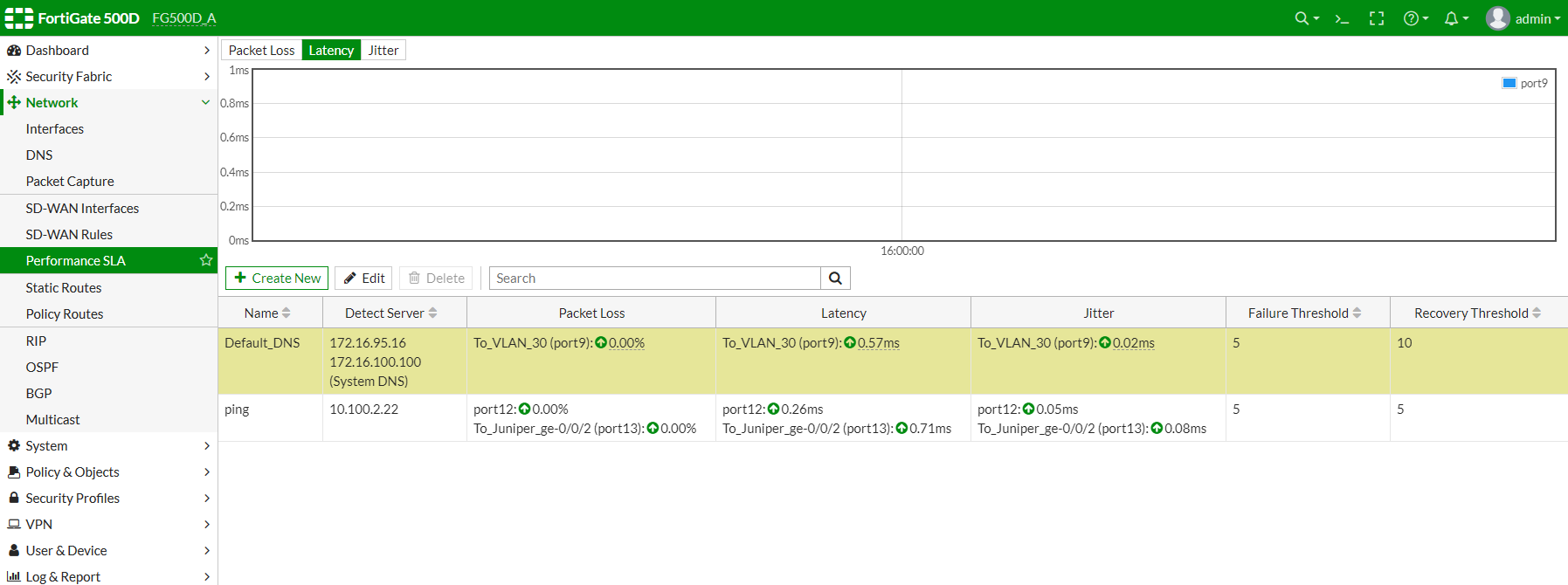Click the search magnifier button beside Search box
Screen dimensions: 1568x585
point(835,279)
